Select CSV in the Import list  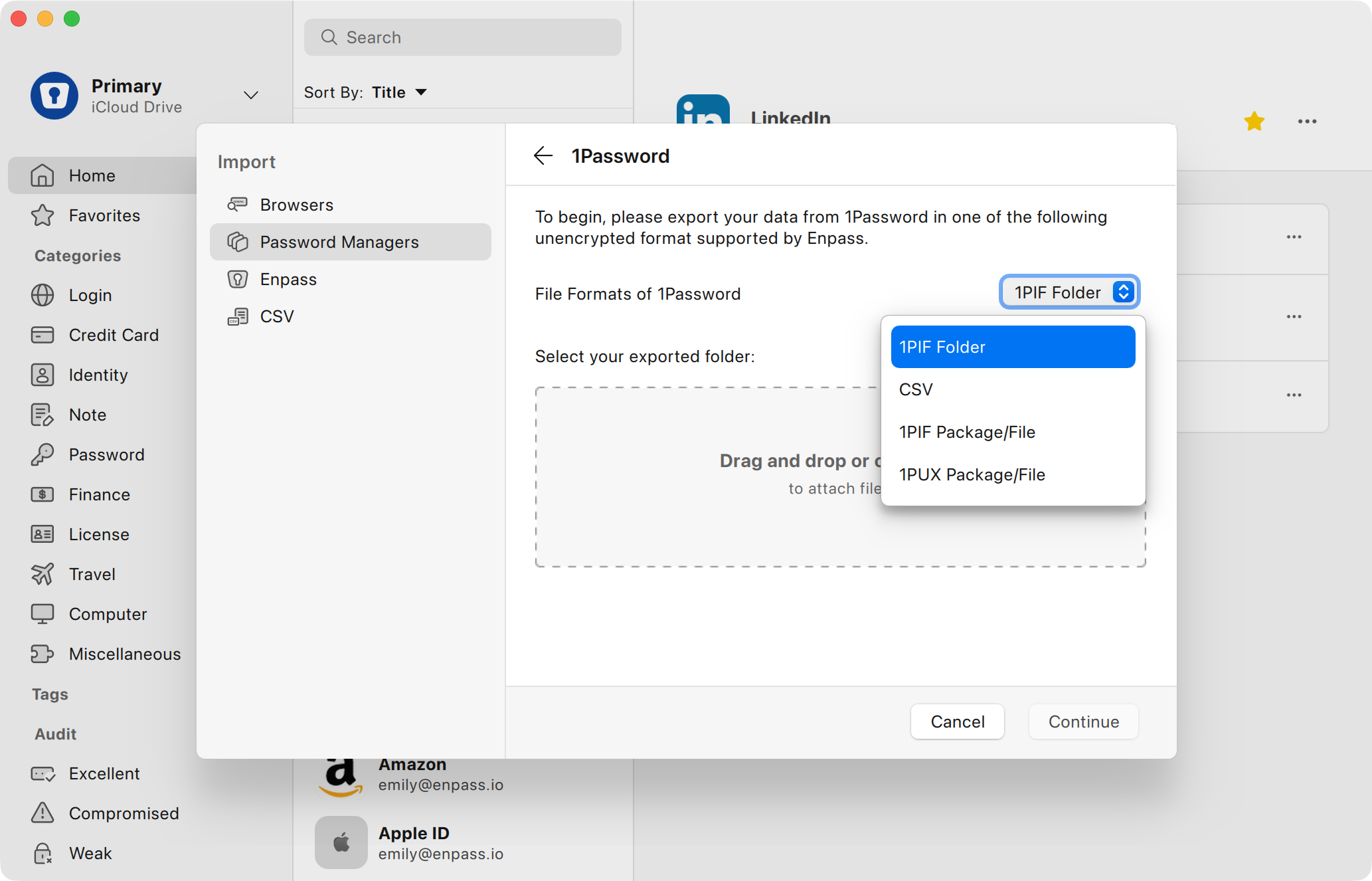click(351, 316)
